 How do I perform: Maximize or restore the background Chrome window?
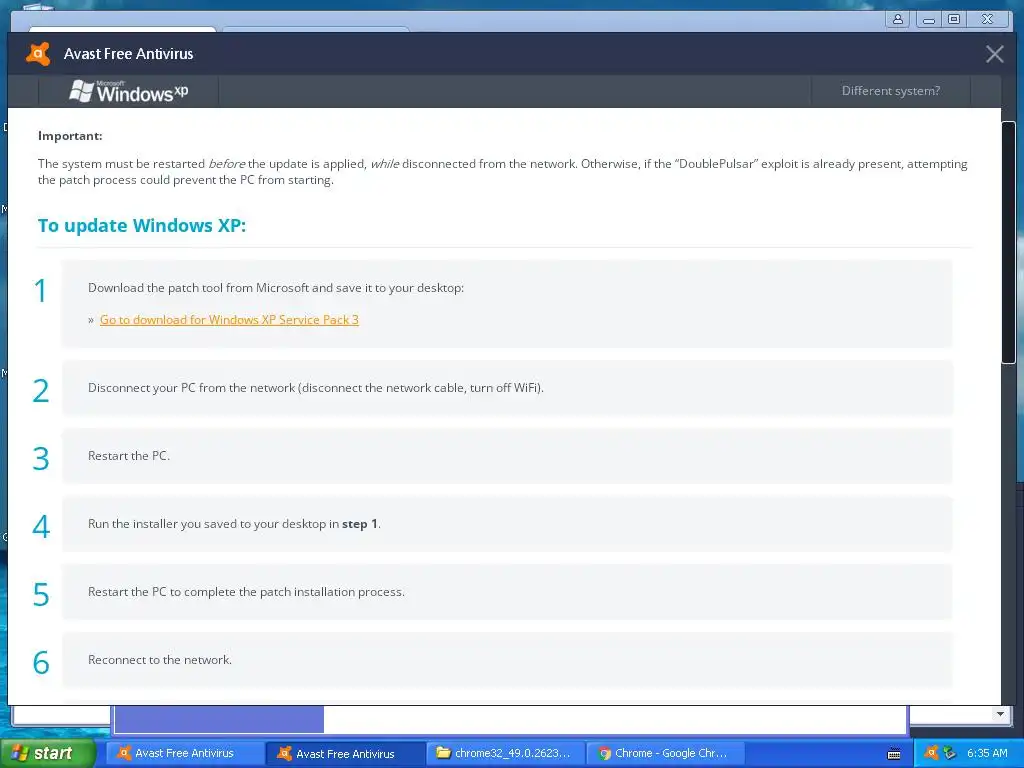(x=953, y=19)
